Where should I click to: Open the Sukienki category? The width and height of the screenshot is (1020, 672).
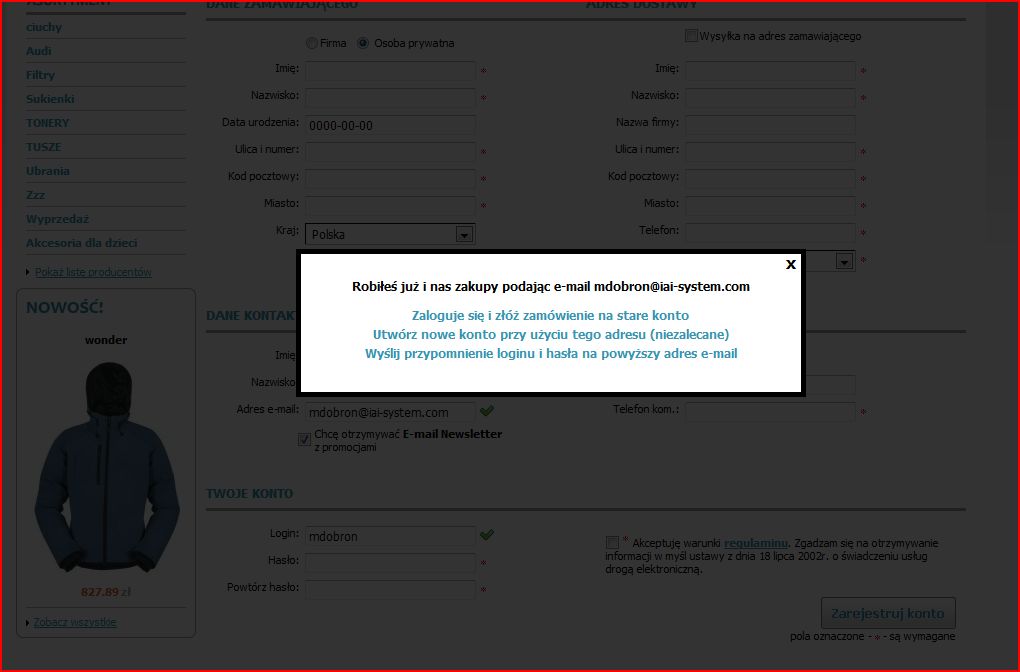(x=50, y=99)
